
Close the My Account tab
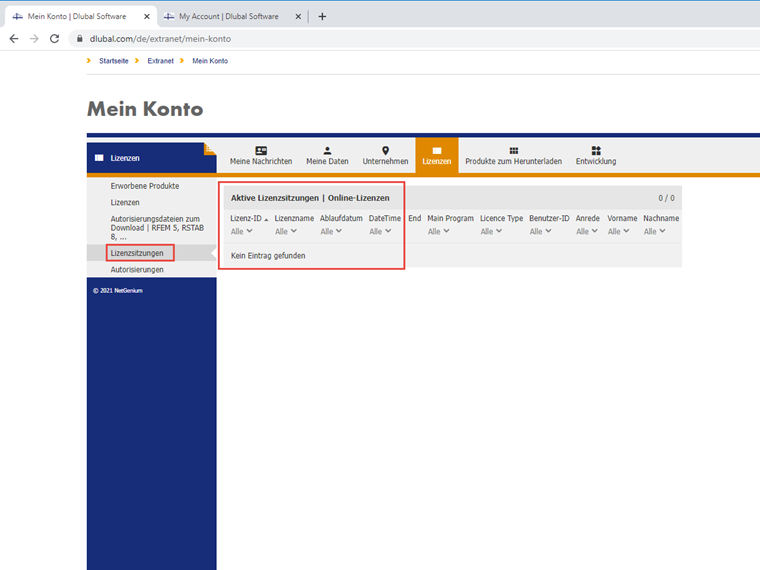(298, 16)
